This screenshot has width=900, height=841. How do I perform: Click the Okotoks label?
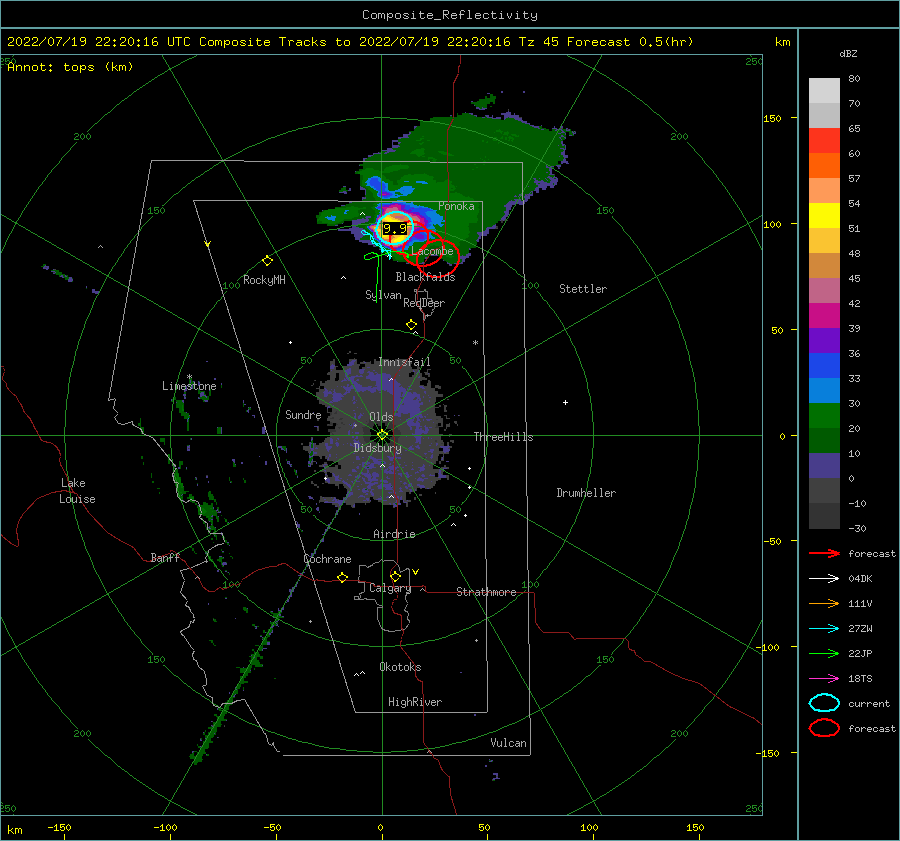click(400, 667)
